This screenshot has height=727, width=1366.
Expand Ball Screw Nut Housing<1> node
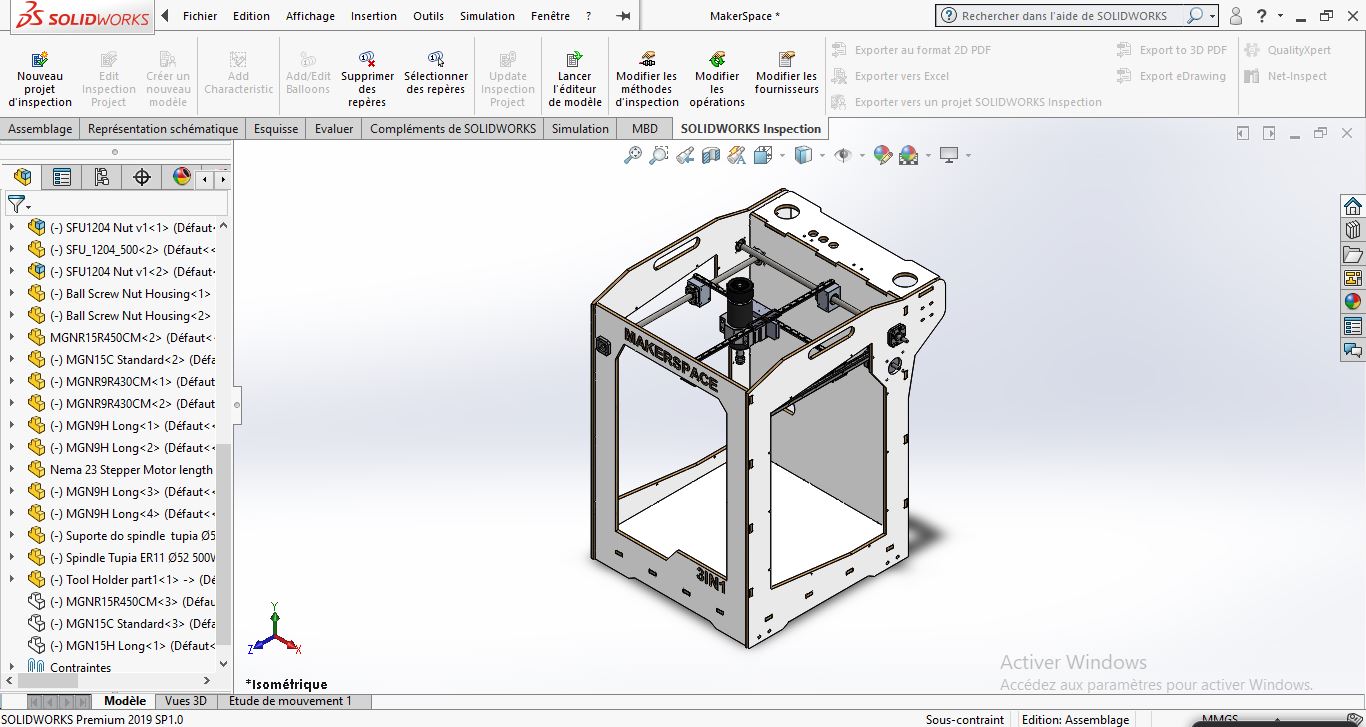click(12, 293)
